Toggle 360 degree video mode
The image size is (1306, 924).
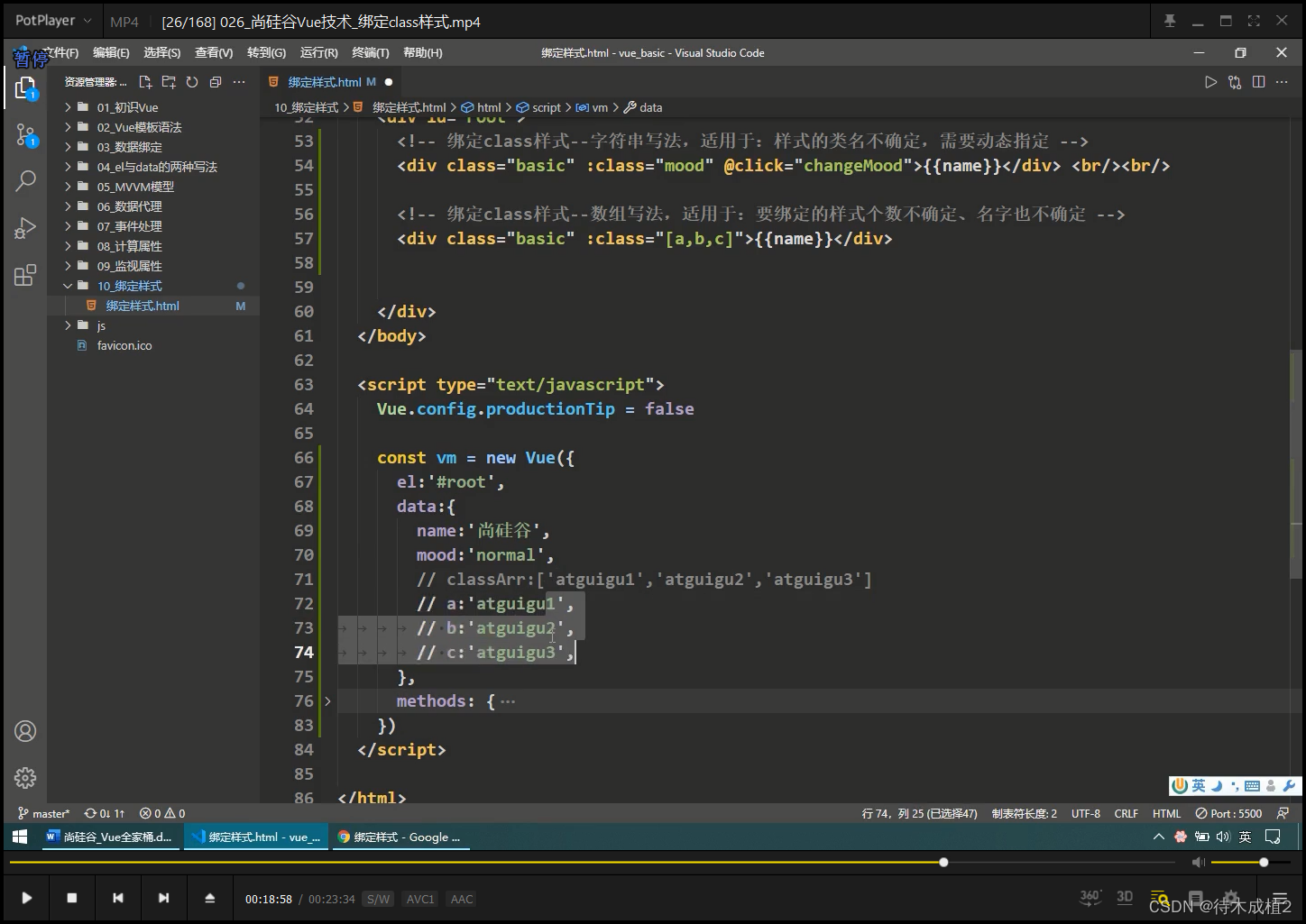pos(1090,897)
